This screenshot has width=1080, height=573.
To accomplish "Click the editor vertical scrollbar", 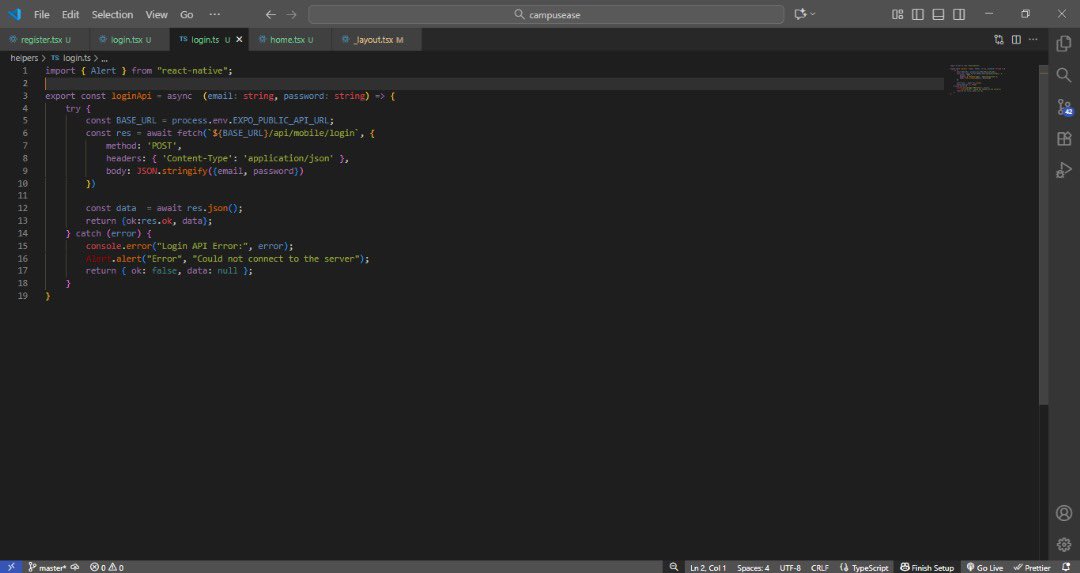I will (1043, 234).
